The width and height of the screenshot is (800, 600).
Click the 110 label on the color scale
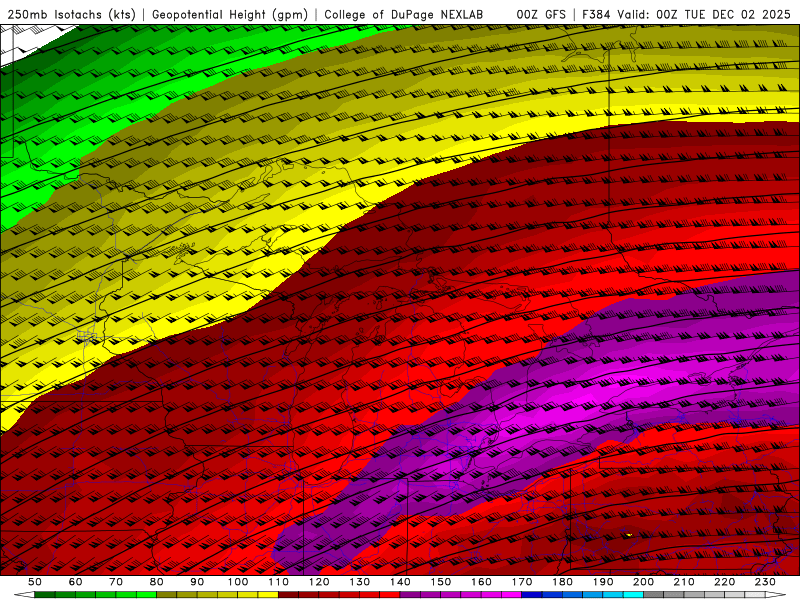tap(279, 582)
